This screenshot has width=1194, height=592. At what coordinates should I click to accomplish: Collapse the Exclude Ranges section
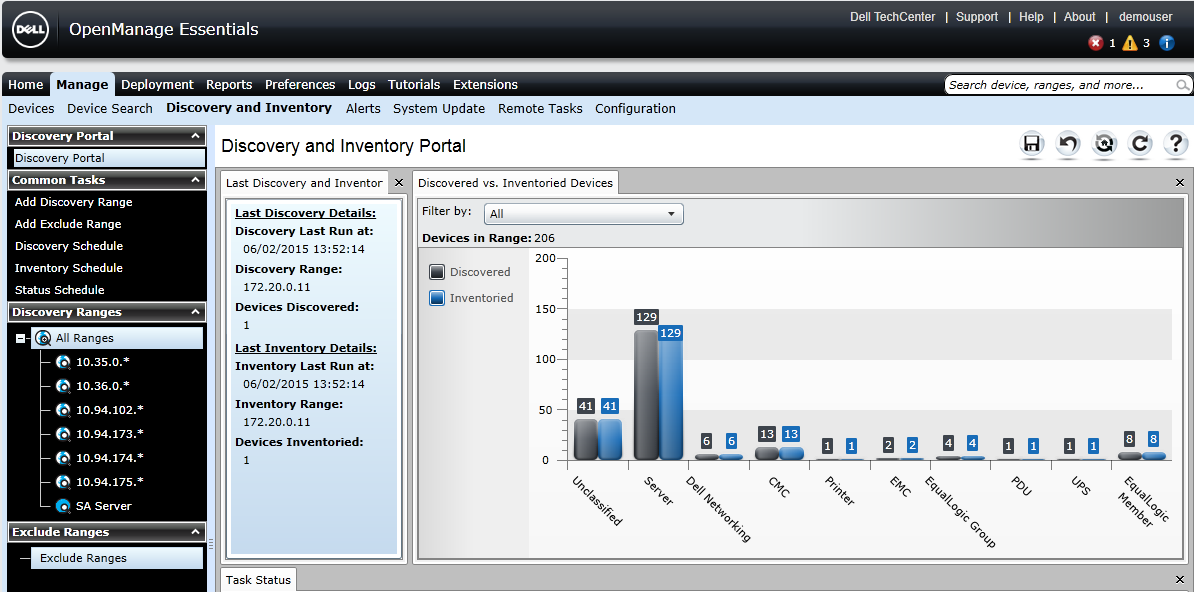pyautogui.click(x=196, y=533)
